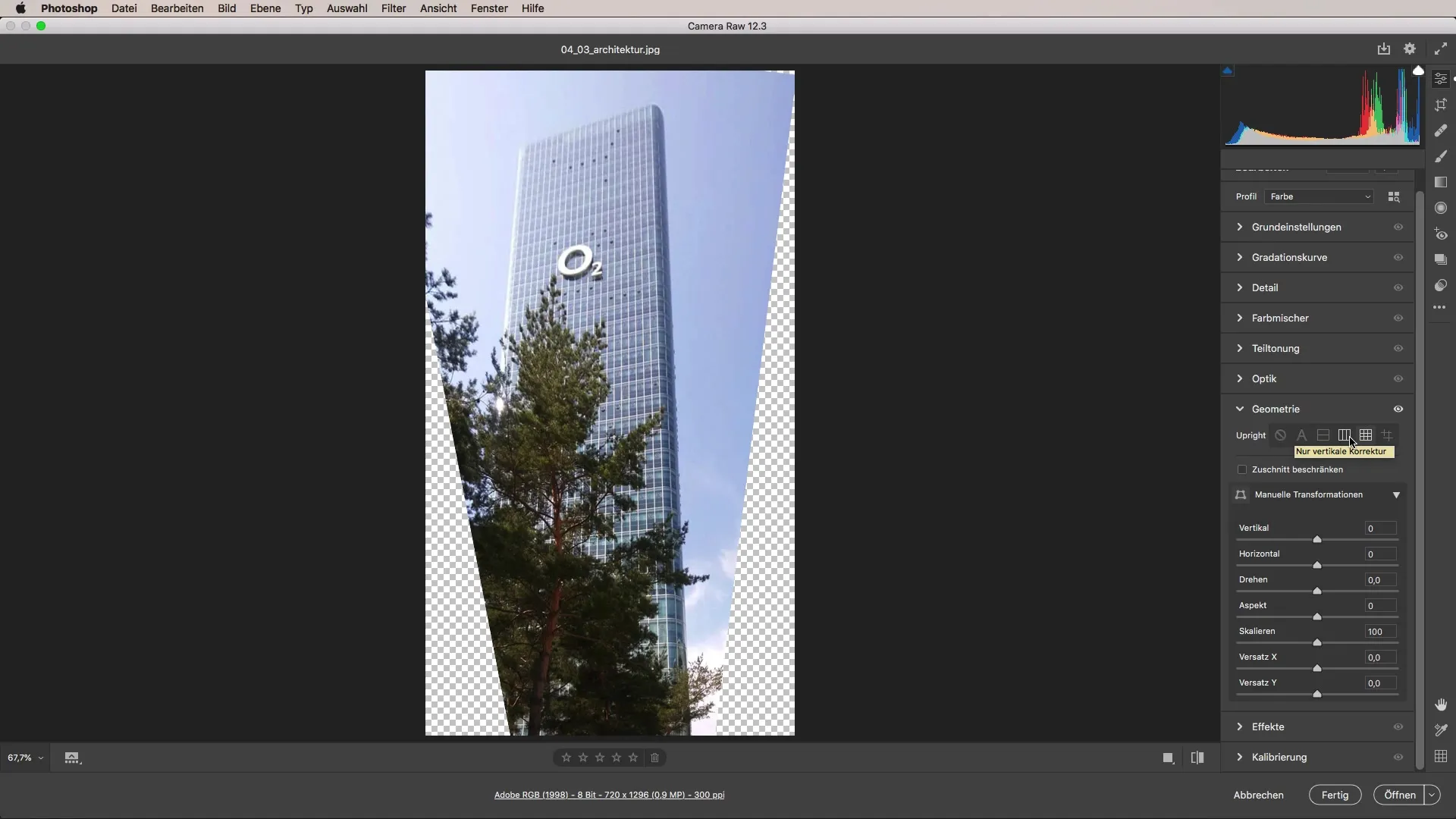Open the profile browser icon

(x=1394, y=196)
